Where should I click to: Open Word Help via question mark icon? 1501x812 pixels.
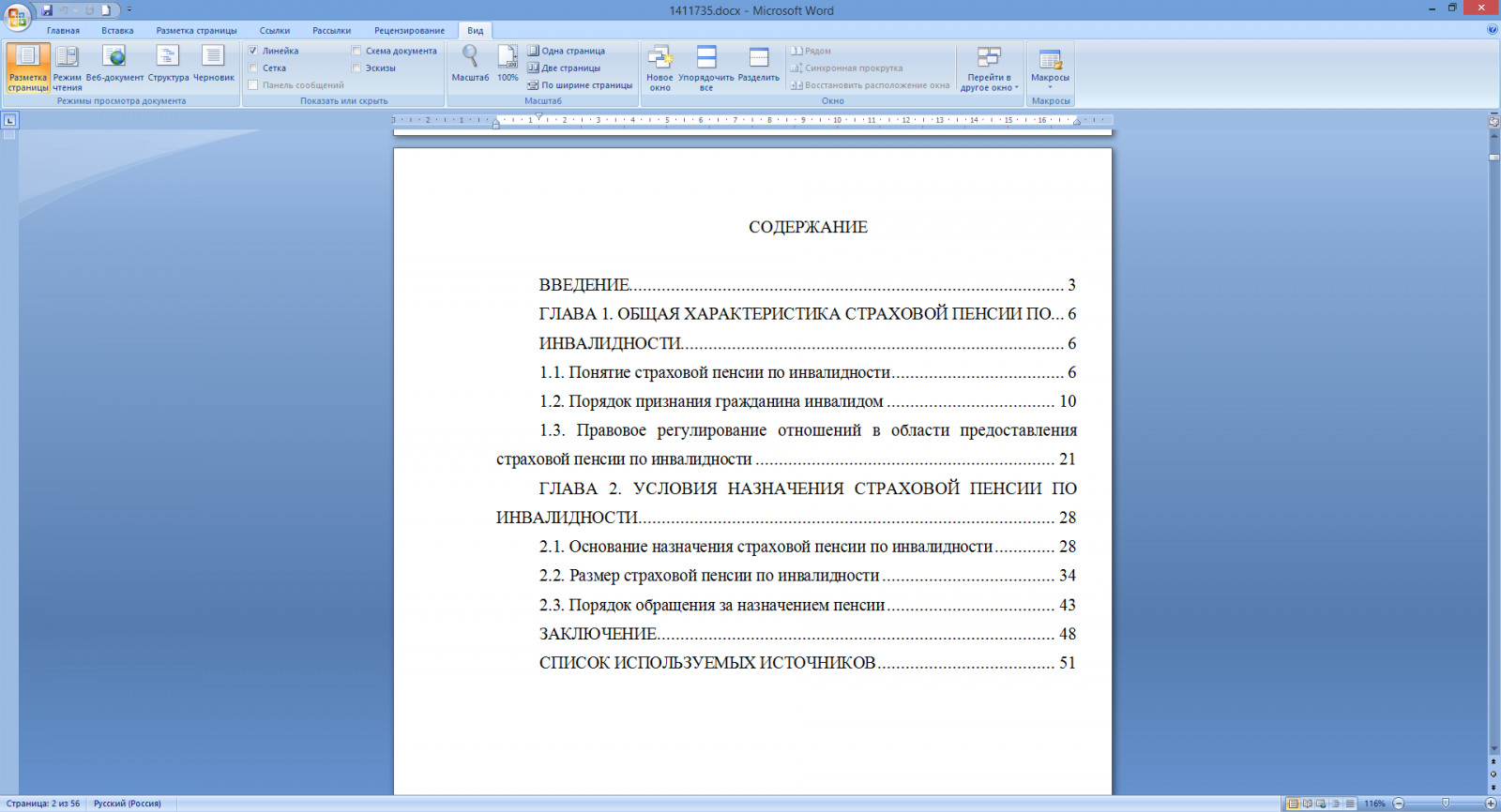[x=1492, y=29]
